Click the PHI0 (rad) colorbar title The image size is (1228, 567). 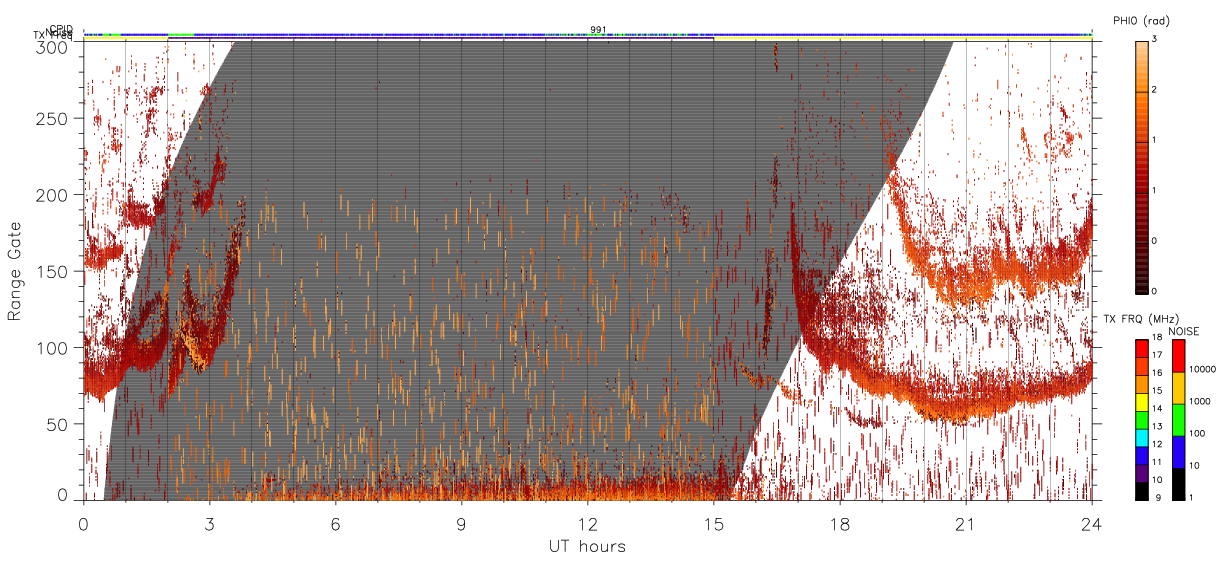[x=1141, y=21]
